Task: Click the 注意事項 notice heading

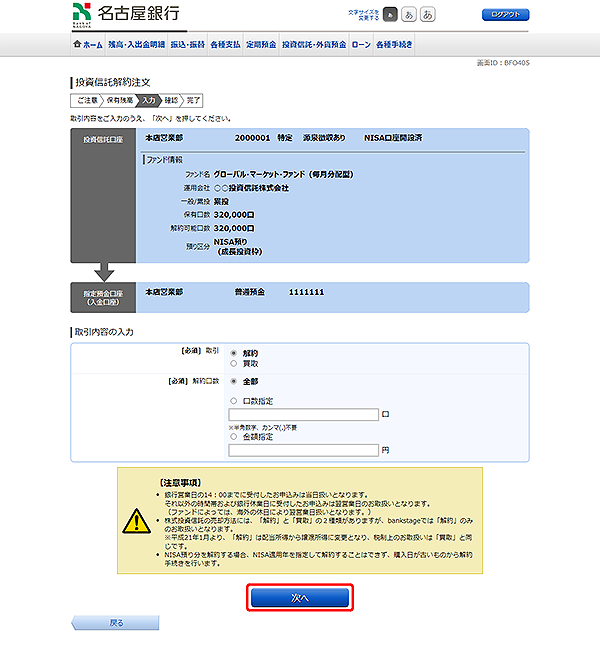Action: pos(180,483)
